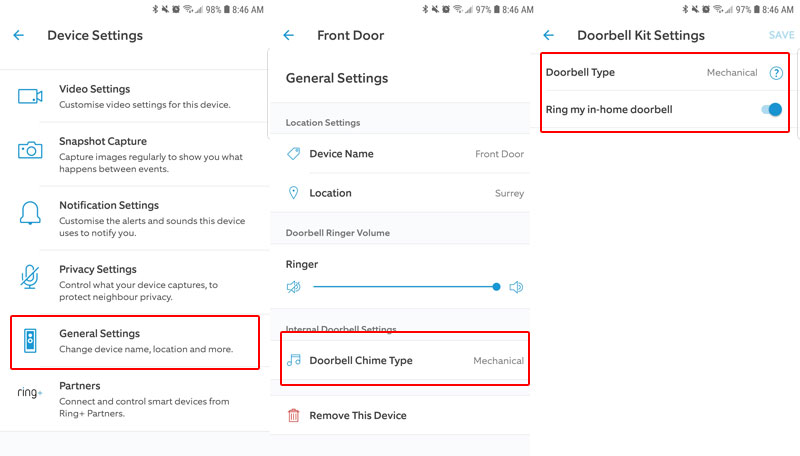Tap the muted speaker icon by Ringer

[294, 287]
